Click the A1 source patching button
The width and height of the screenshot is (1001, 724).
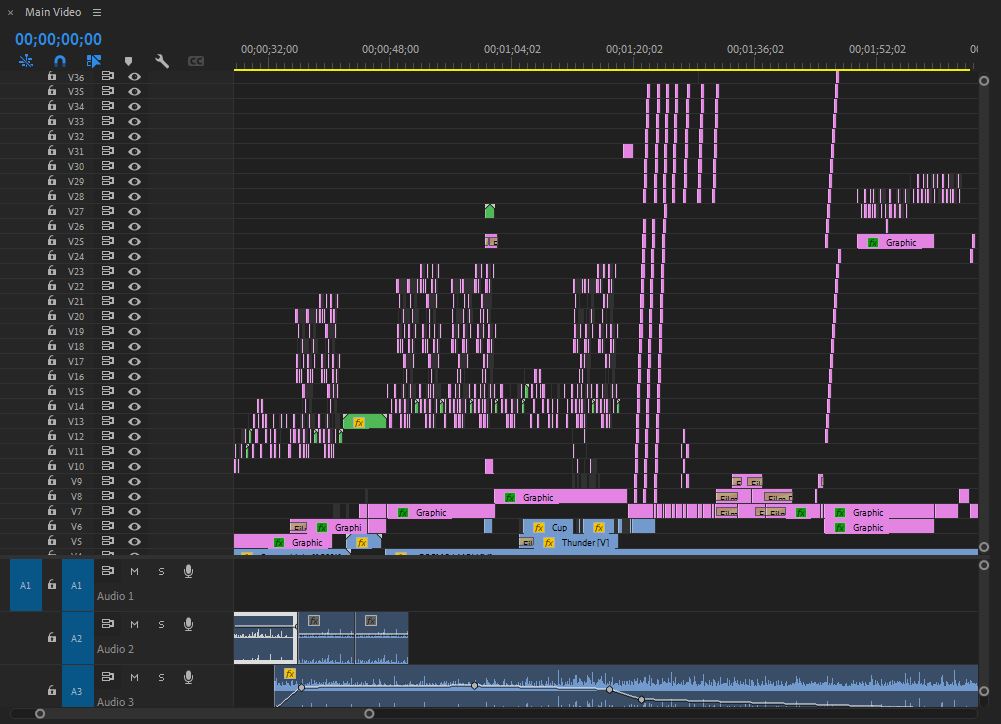pos(26,585)
